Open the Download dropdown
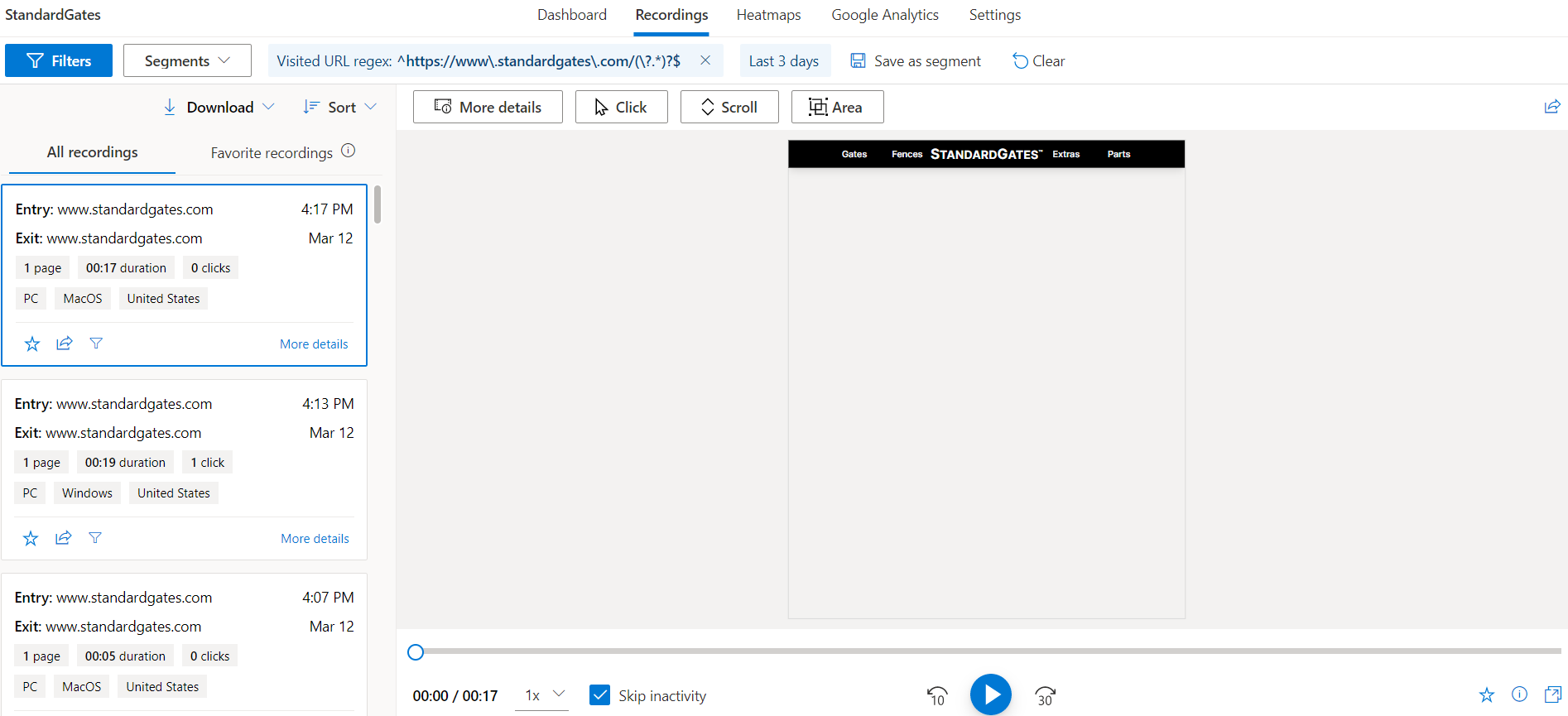1568x716 pixels. [x=219, y=107]
